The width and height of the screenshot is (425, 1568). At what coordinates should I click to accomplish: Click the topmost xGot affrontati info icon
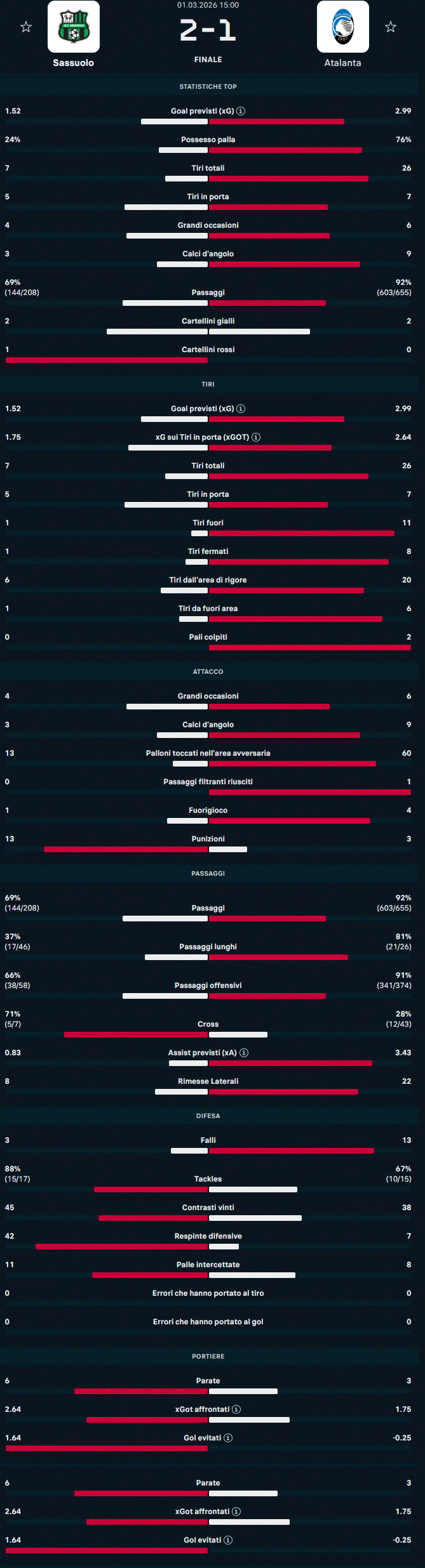tap(236, 1409)
